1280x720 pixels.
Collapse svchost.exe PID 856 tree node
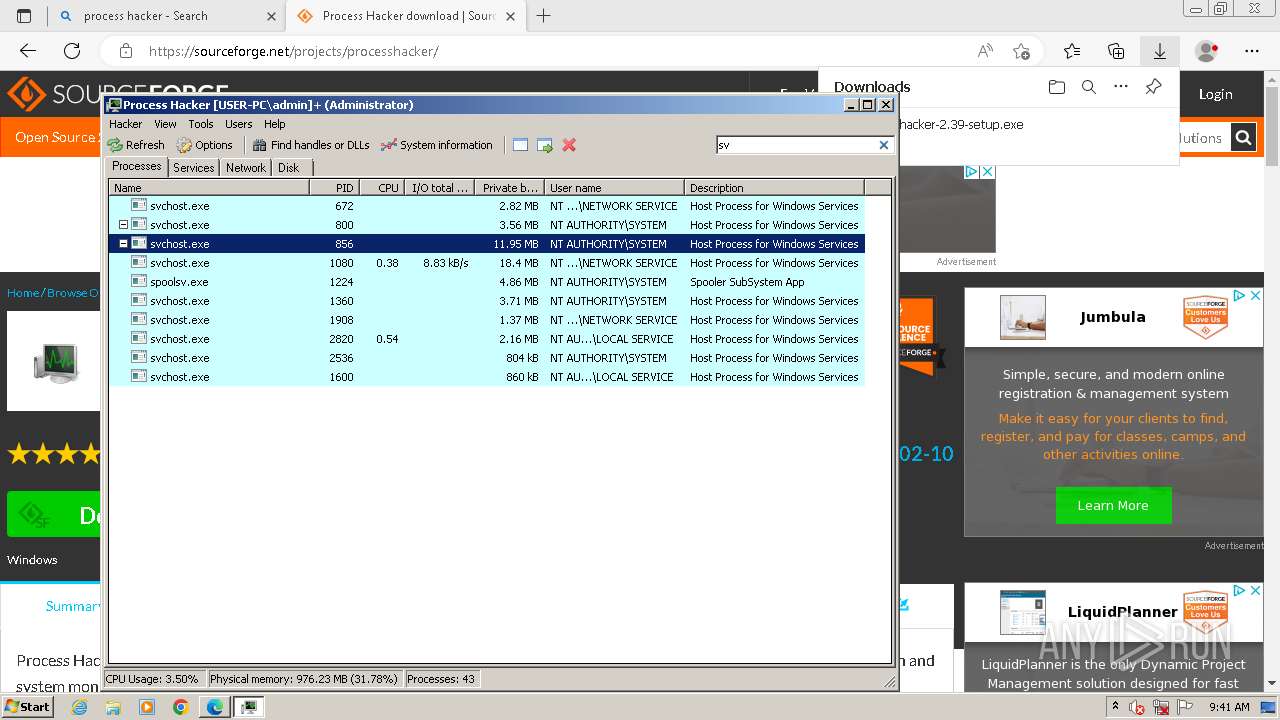tap(123, 244)
